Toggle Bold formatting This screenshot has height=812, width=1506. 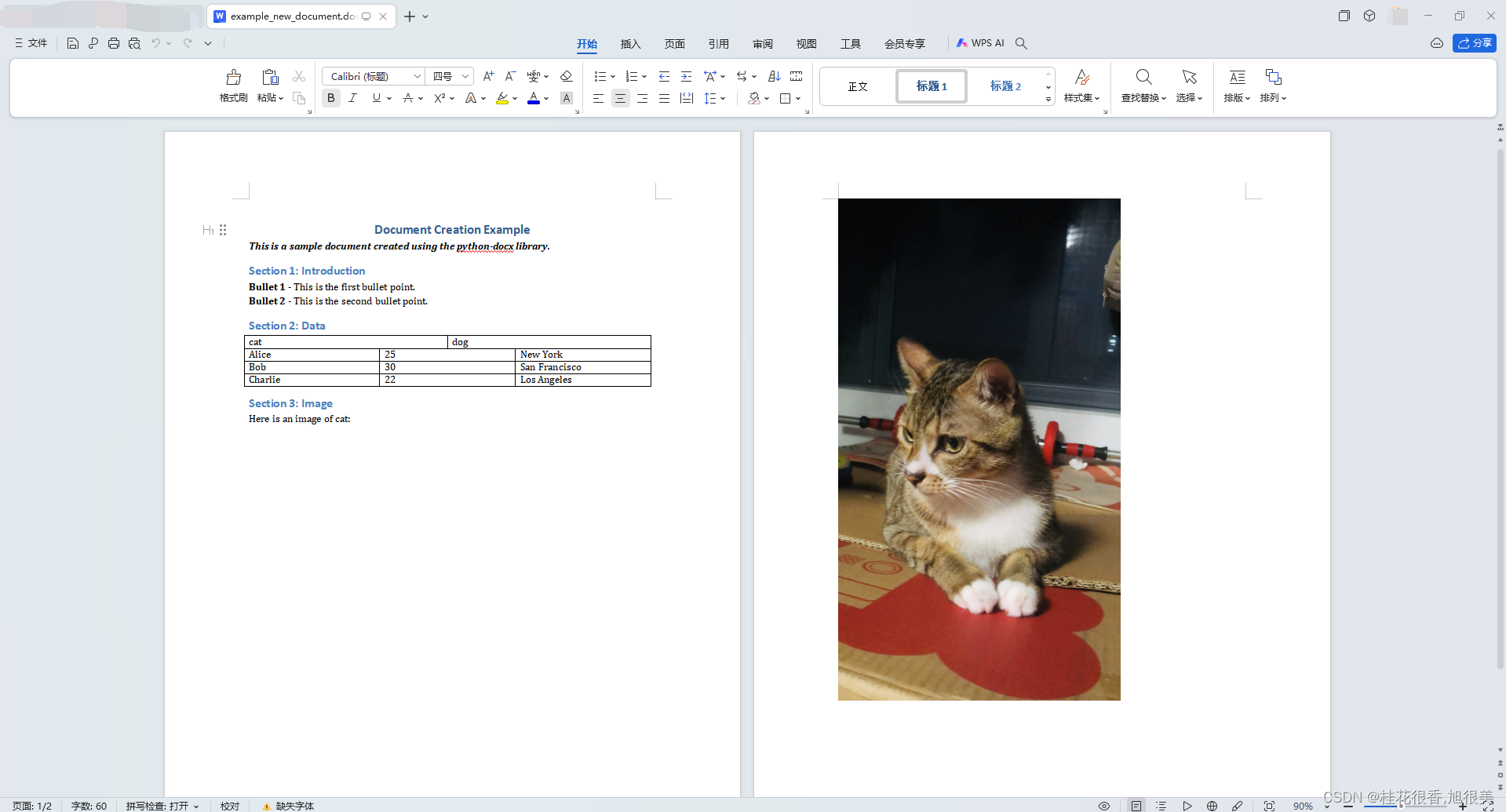click(331, 98)
